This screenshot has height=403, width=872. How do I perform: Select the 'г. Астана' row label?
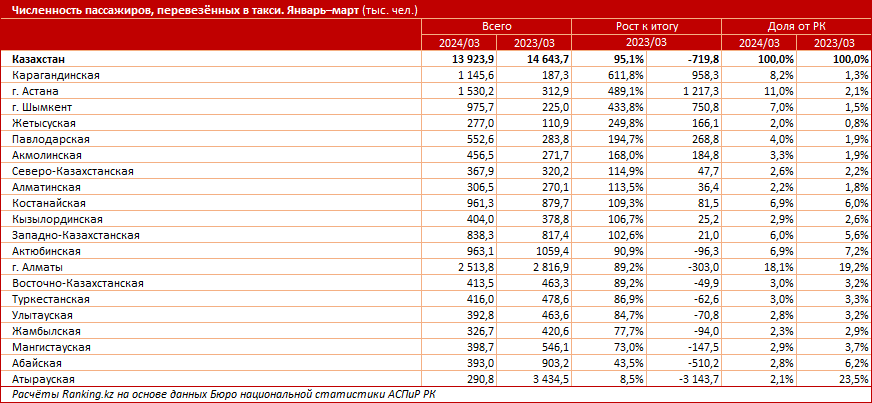[x=37, y=92]
